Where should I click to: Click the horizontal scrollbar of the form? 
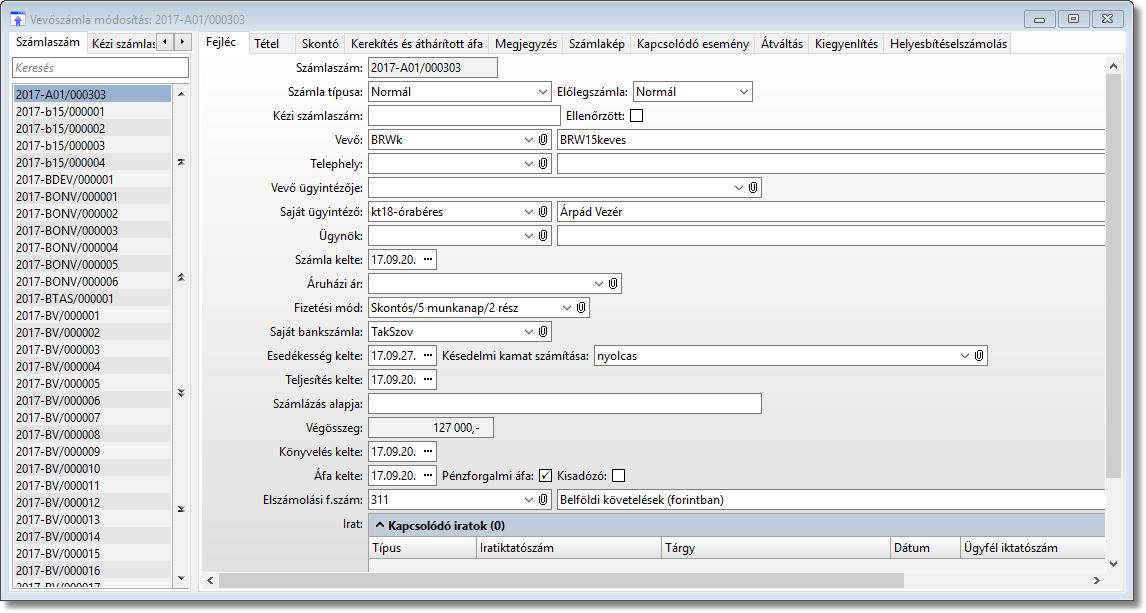561,580
